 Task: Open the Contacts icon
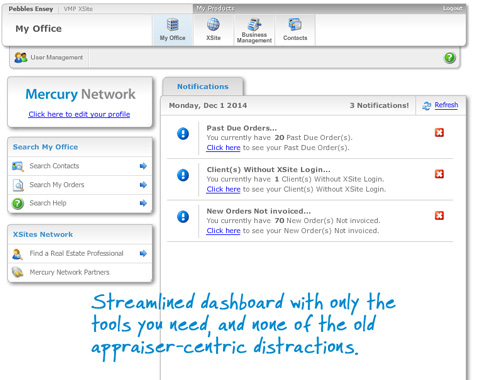[295, 25]
